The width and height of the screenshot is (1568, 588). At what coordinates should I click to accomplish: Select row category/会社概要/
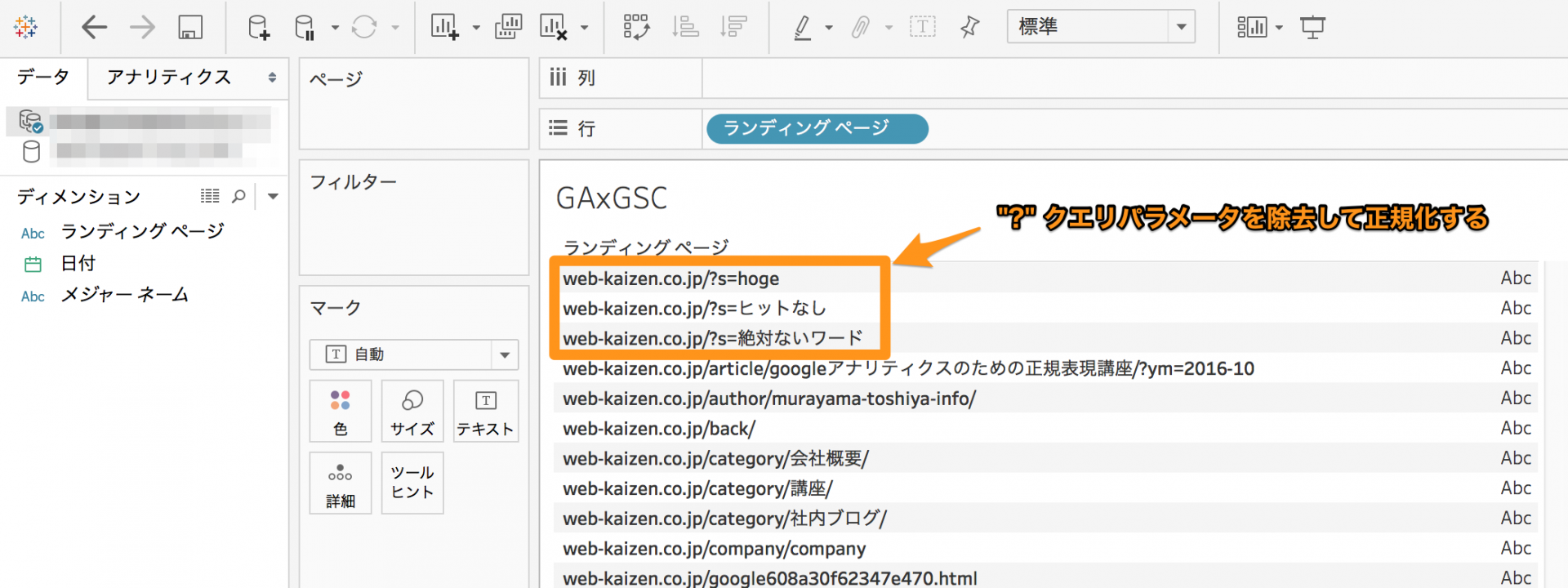coord(715,458)
